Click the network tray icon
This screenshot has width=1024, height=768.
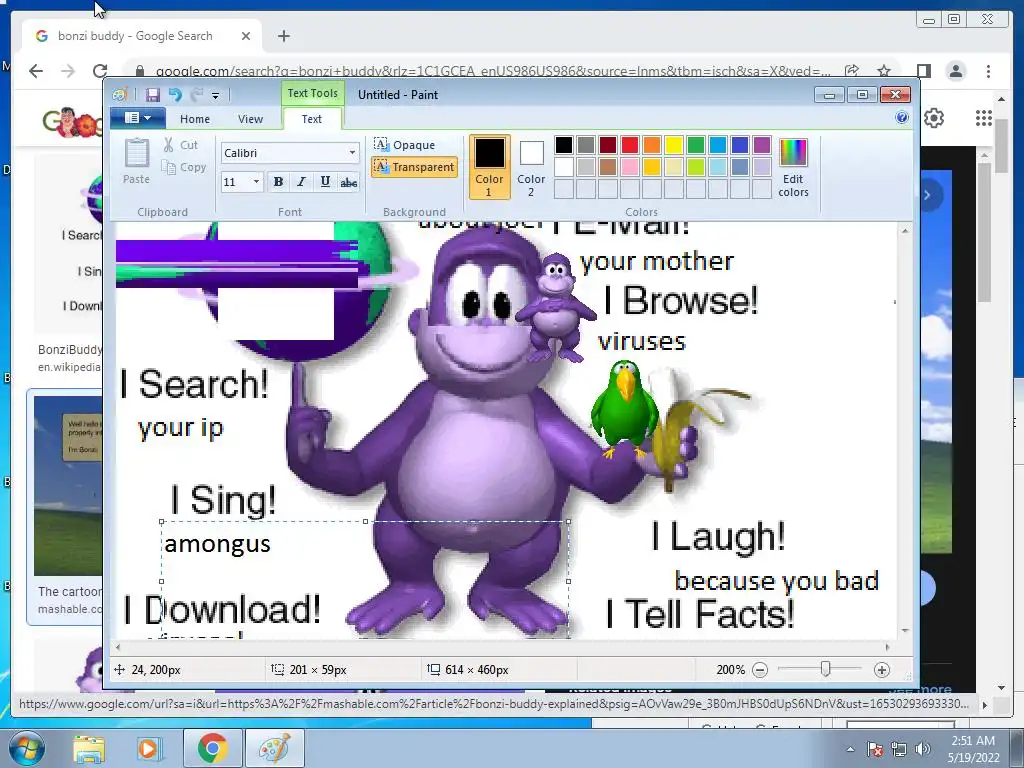point(899,749)
